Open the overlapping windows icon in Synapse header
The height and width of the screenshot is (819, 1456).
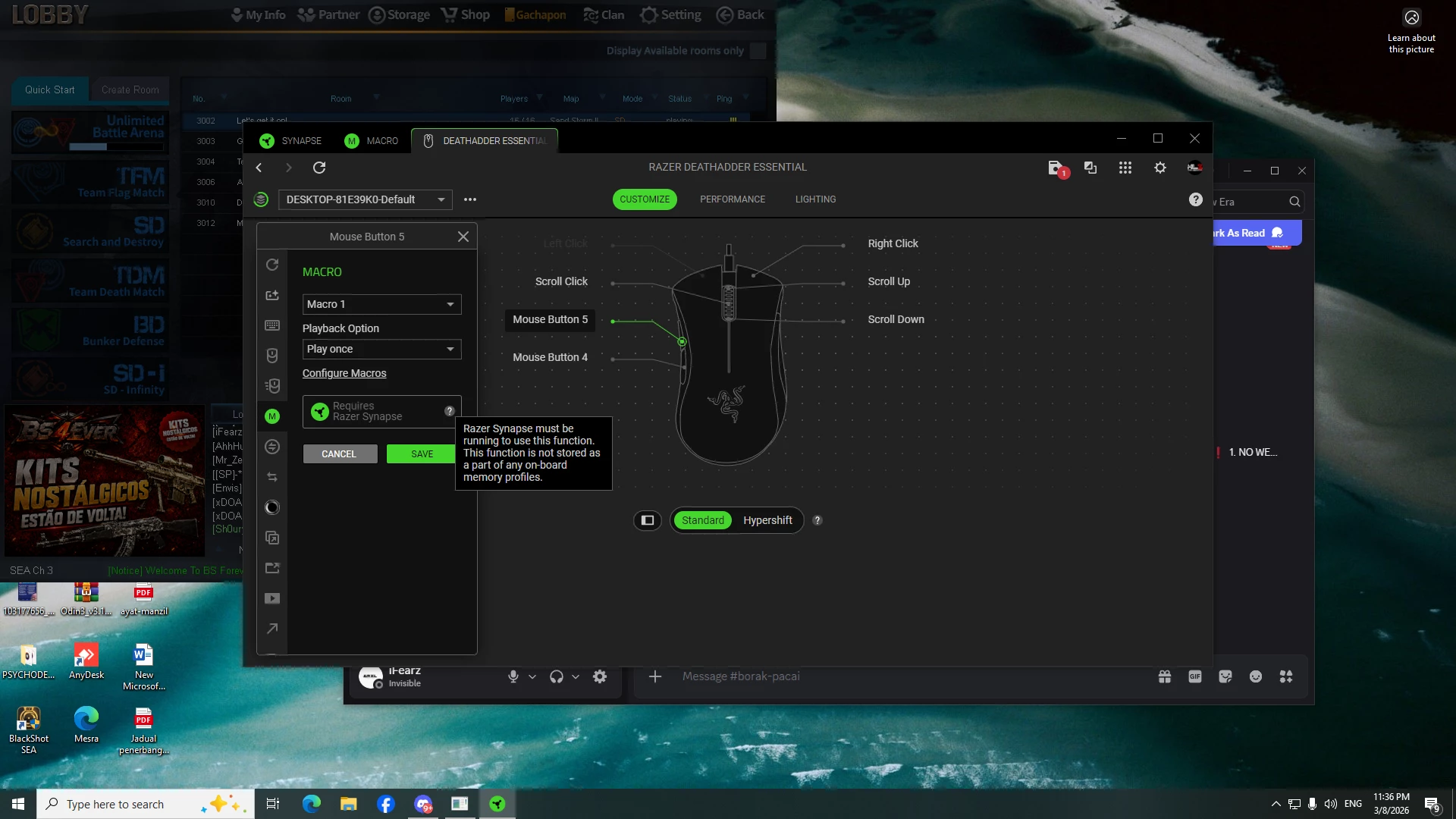(1090, 168)
